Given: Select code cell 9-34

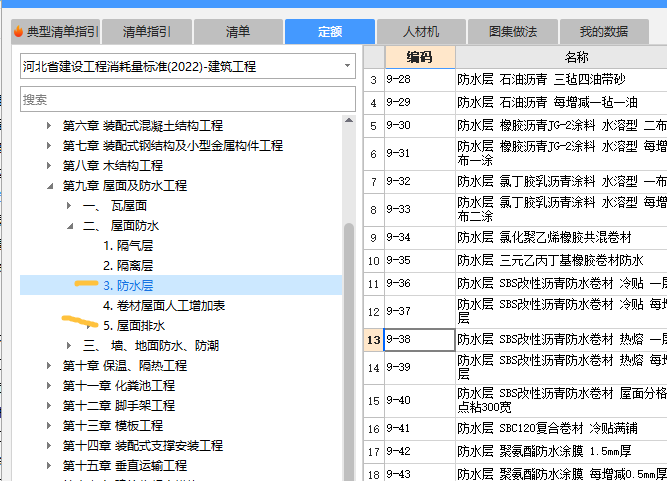Looking at the screenshot, I should [x=420, y=237].
